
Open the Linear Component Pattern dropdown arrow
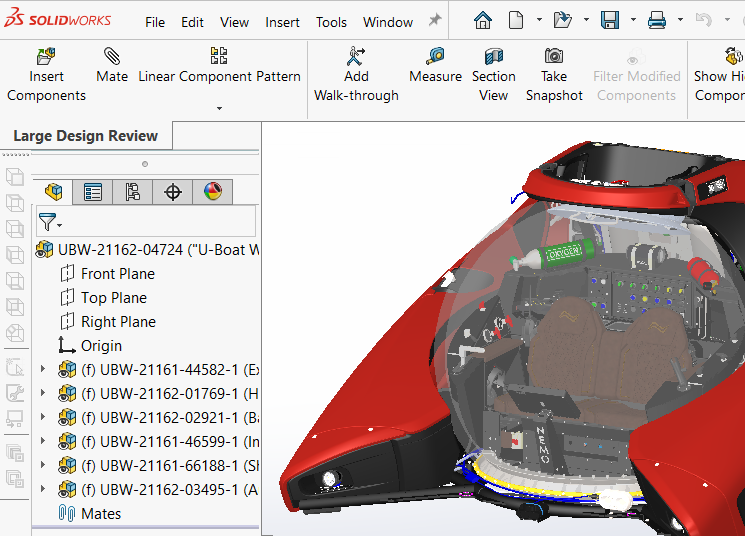click(x=219, y=108)
